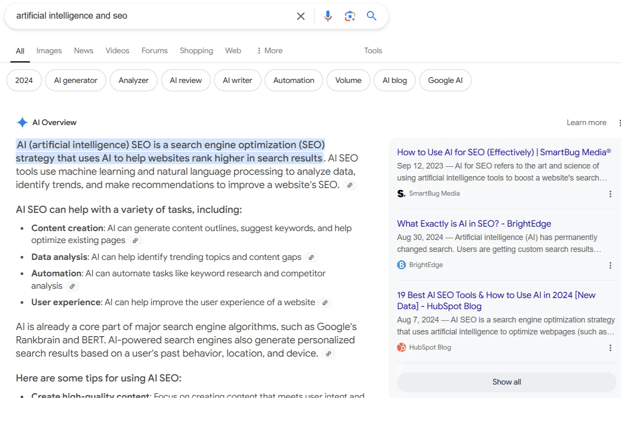Clear the search box with the X icon
Image resolution: width=621 pixels, height=436 pixels.
[301, 16]
